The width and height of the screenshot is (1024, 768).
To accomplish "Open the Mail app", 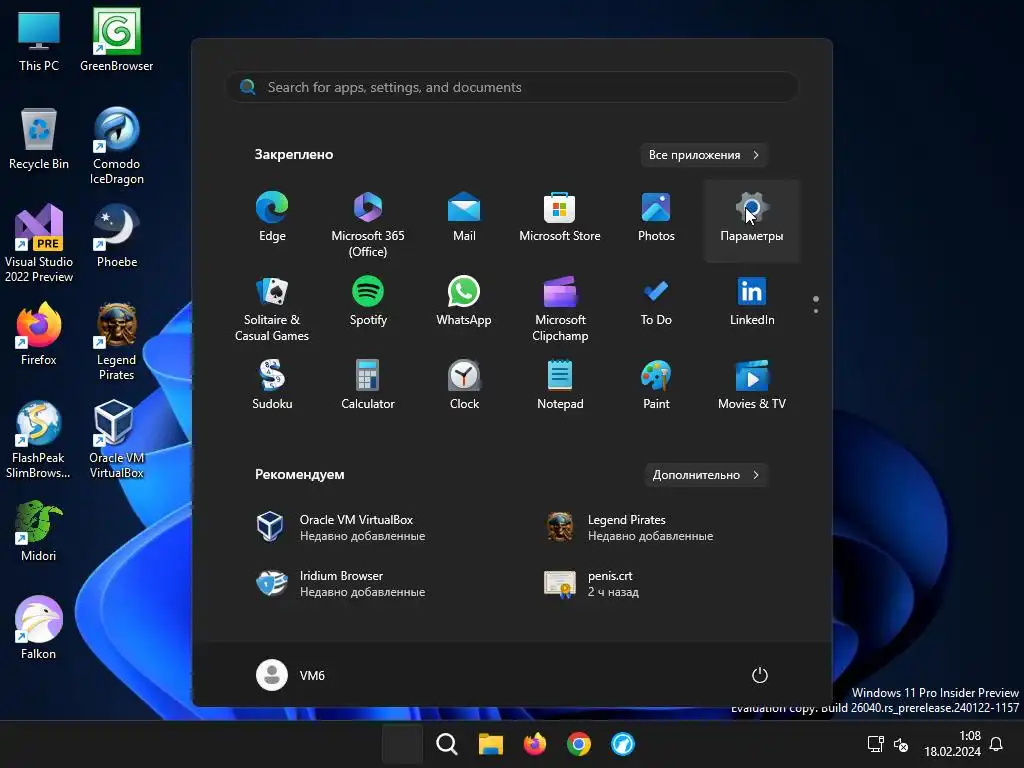I will tap(464, 218).
